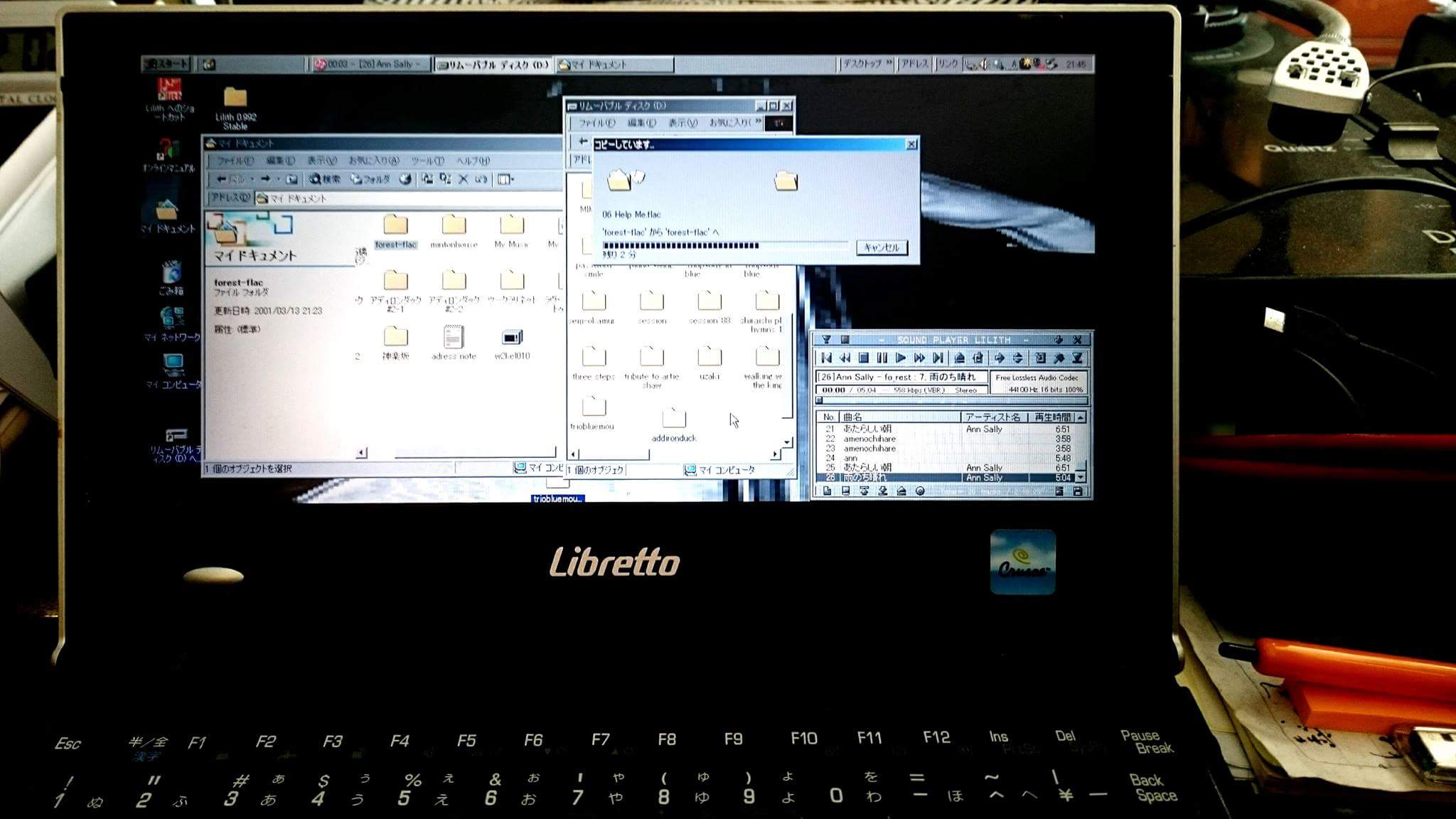Click Delete X icon in My Documents toolbar
The height and width of the screenshot is (819, 1456).
point(464,179)
